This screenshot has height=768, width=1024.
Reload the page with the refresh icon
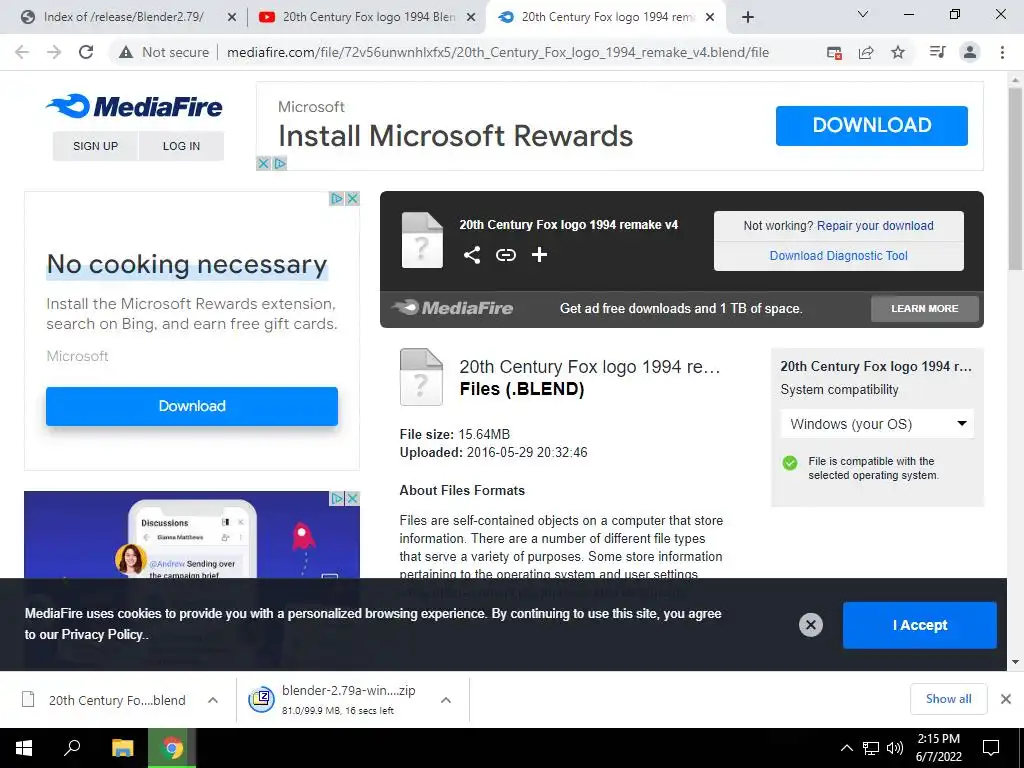coord(86,52)
